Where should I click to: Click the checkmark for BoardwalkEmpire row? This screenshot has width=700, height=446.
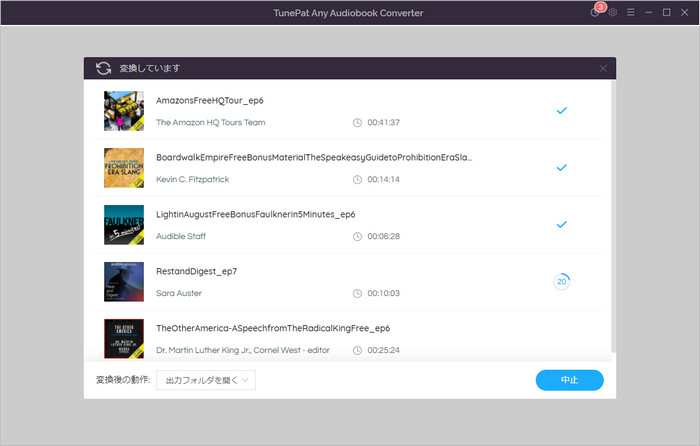[x=562, y=167]
